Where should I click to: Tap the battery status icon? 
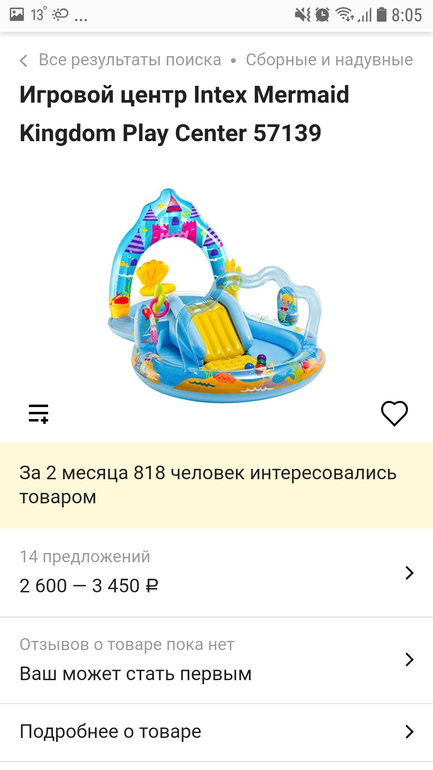(381, 15)
